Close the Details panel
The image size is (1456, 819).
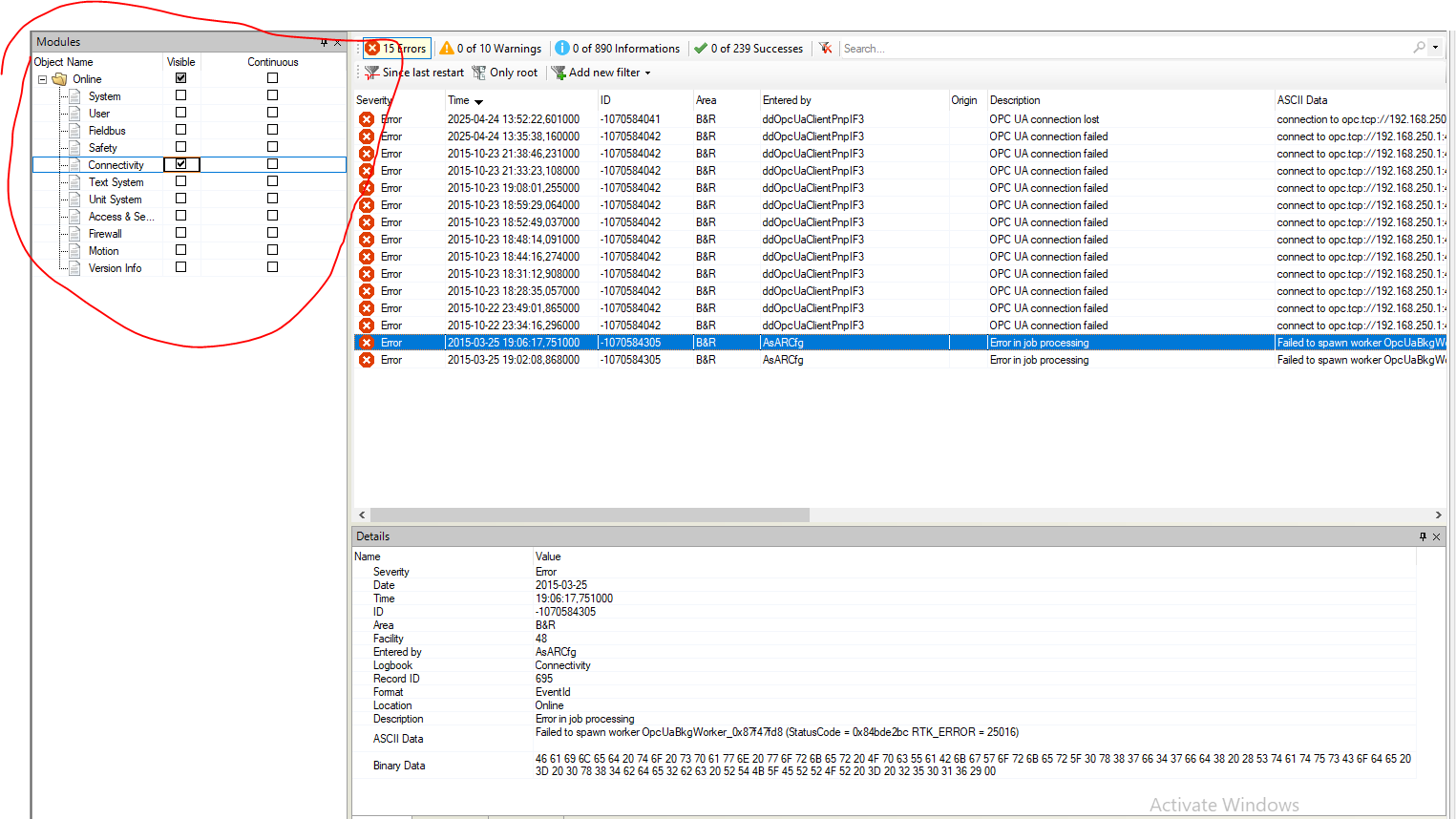coord(1436,536)
